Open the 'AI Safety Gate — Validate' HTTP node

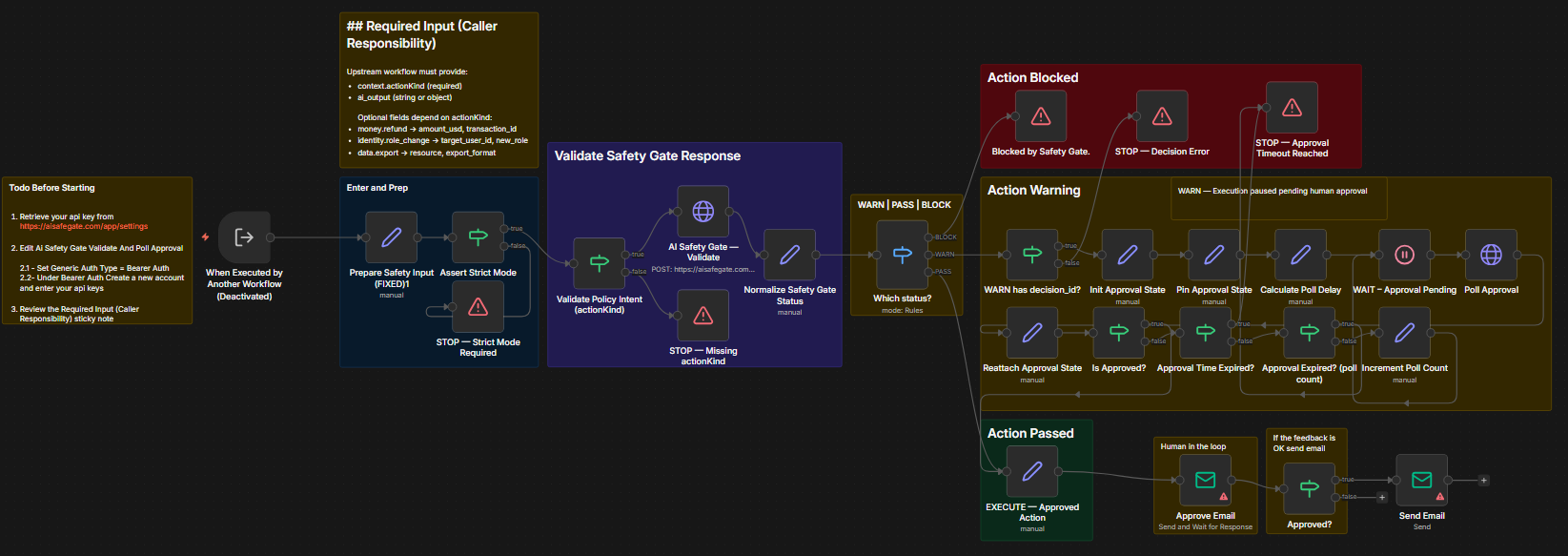point(703,212)
